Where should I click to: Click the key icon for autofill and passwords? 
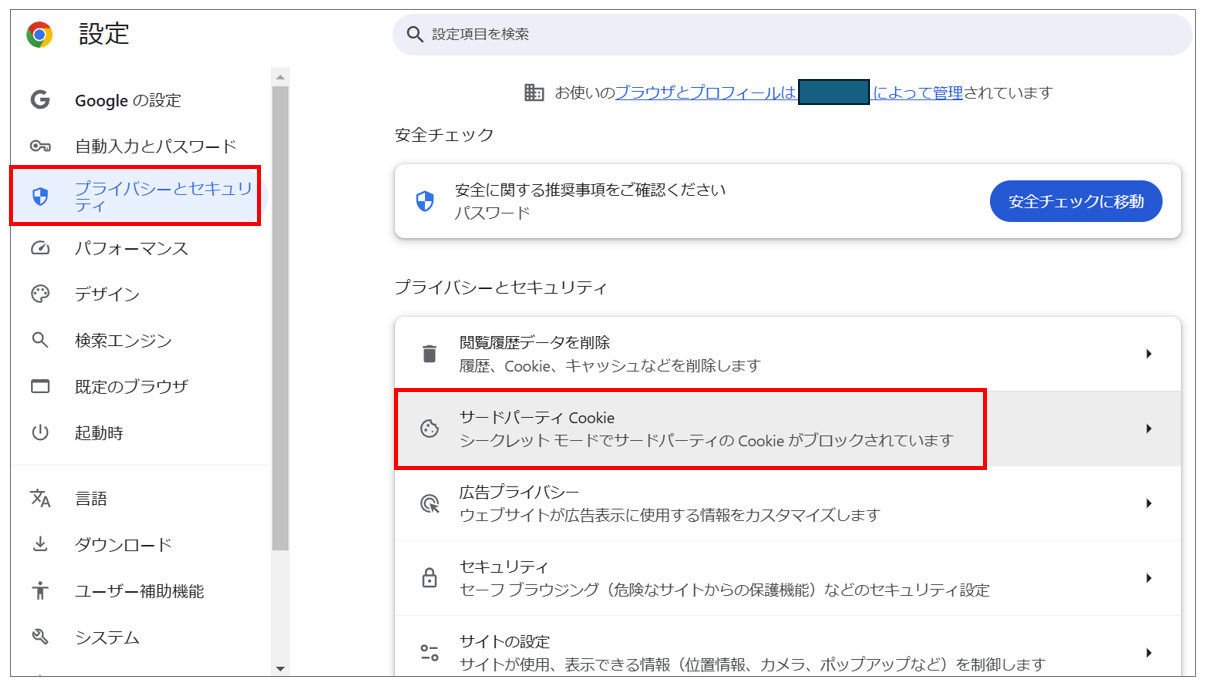(40, 147)
